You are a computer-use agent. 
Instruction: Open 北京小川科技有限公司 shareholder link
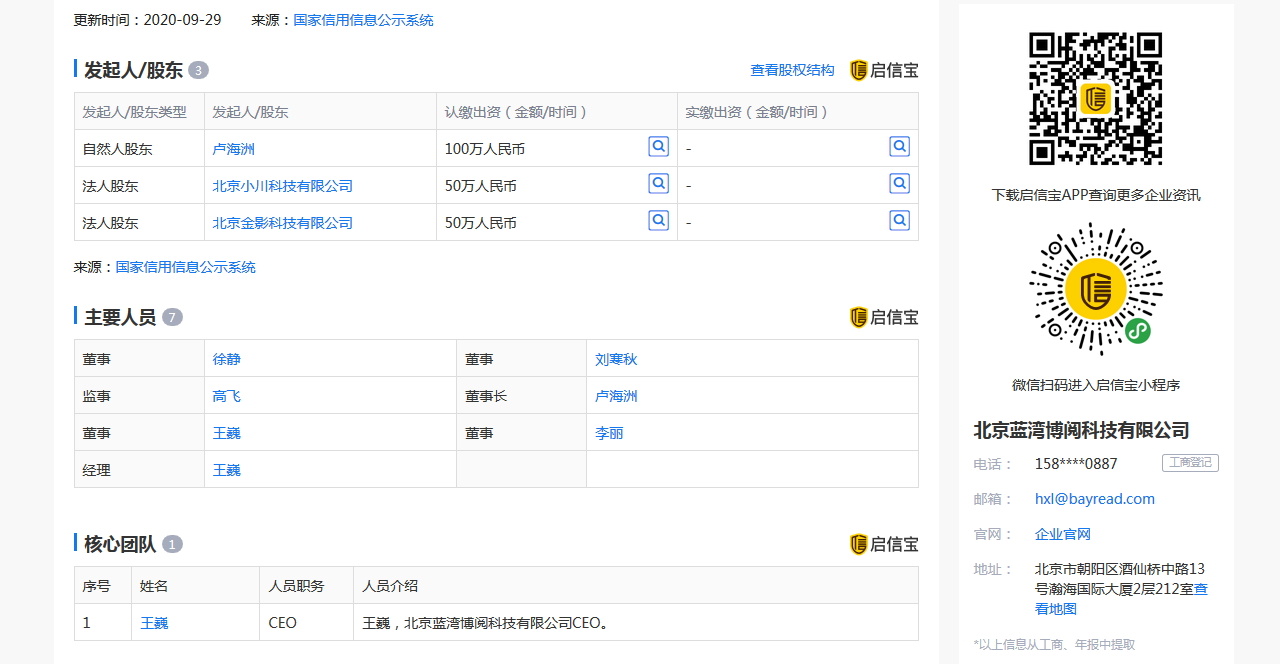click(x=283, y=186)
